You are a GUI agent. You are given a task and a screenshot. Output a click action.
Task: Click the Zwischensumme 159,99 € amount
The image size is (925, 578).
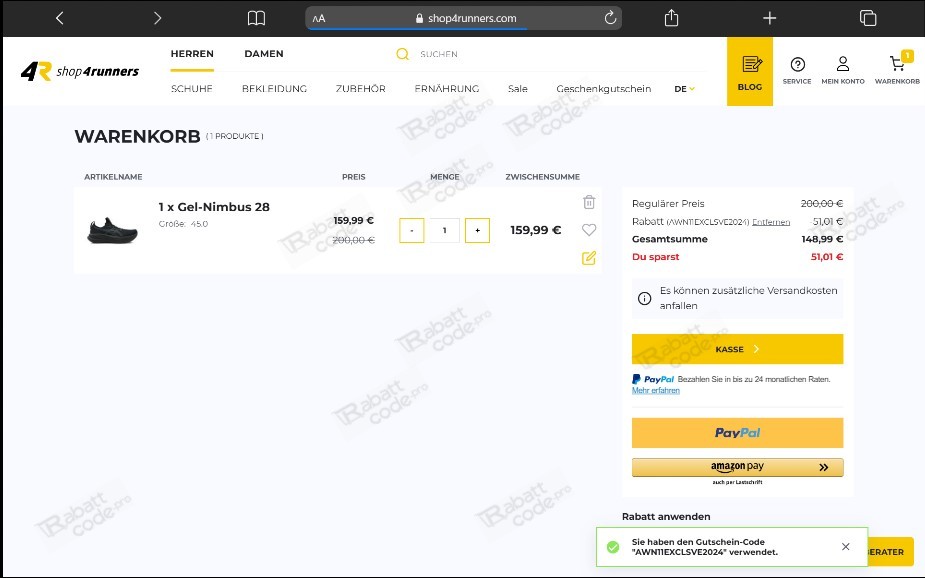(536, 230)
